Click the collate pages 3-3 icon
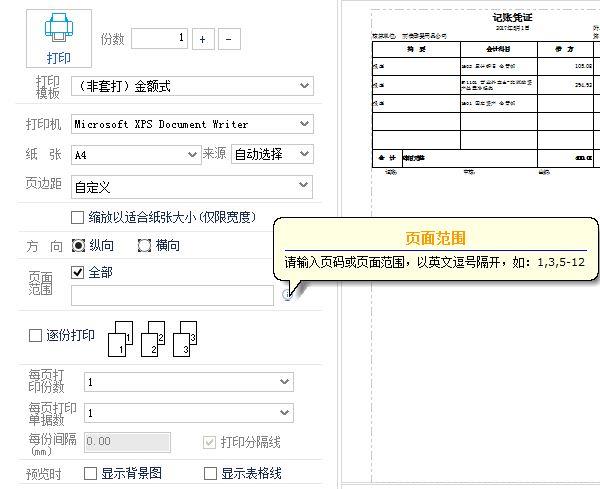The height and width of the screenshot is (489, 600). coord(185,339)
